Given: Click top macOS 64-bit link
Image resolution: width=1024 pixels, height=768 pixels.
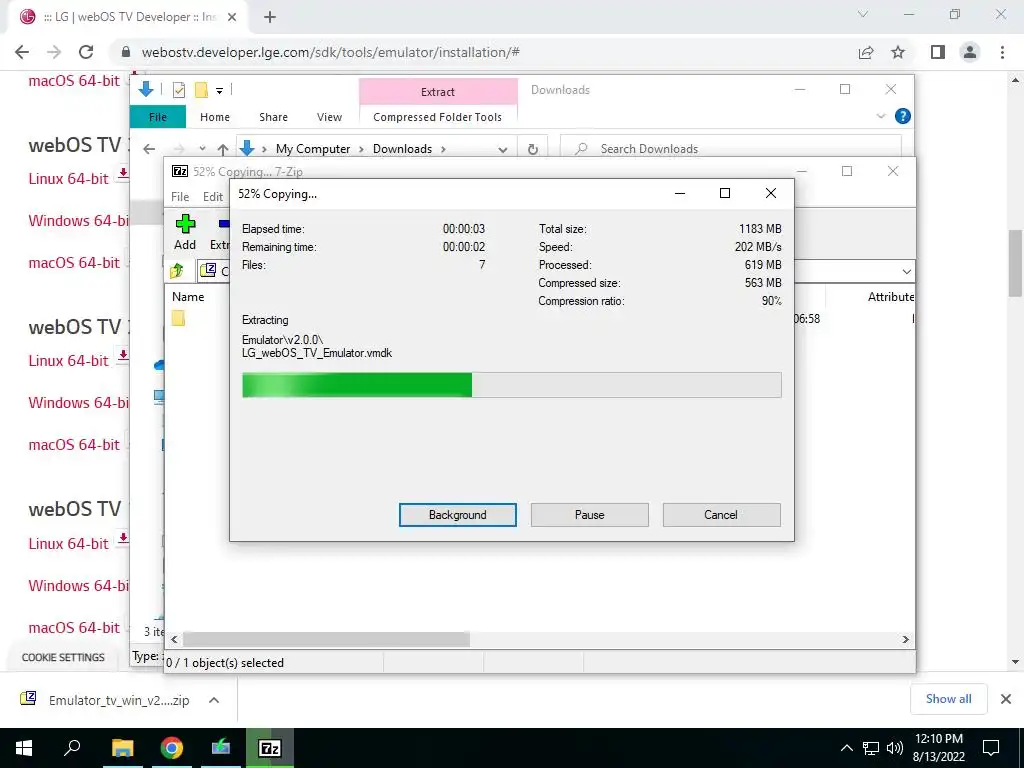Looking at the screenshot, I should click(x=74, y=81).
